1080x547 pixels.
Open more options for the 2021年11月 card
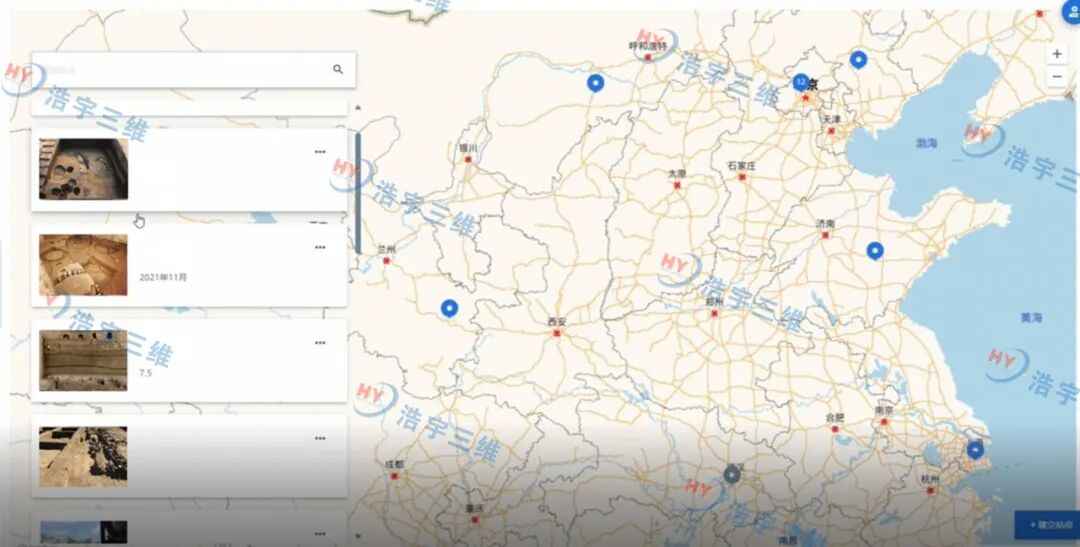pyautogui.click(x=320, y=247)
